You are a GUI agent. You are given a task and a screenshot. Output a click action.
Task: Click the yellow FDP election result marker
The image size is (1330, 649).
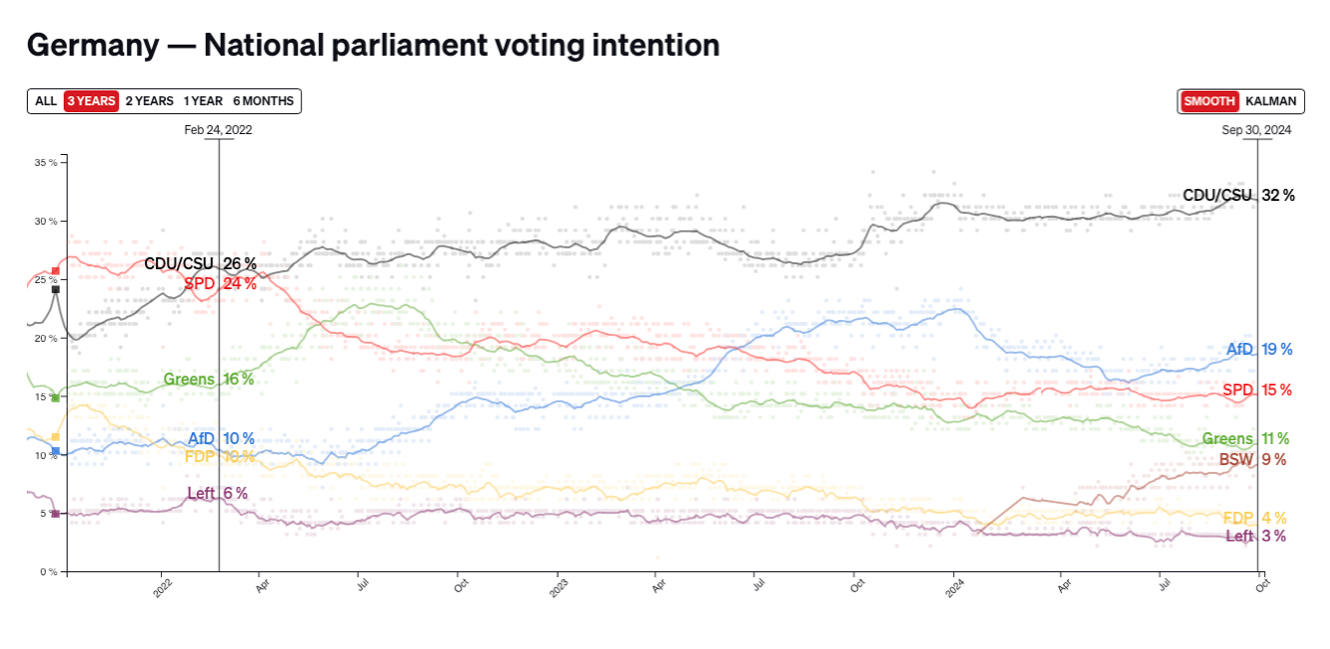[56, 437]
